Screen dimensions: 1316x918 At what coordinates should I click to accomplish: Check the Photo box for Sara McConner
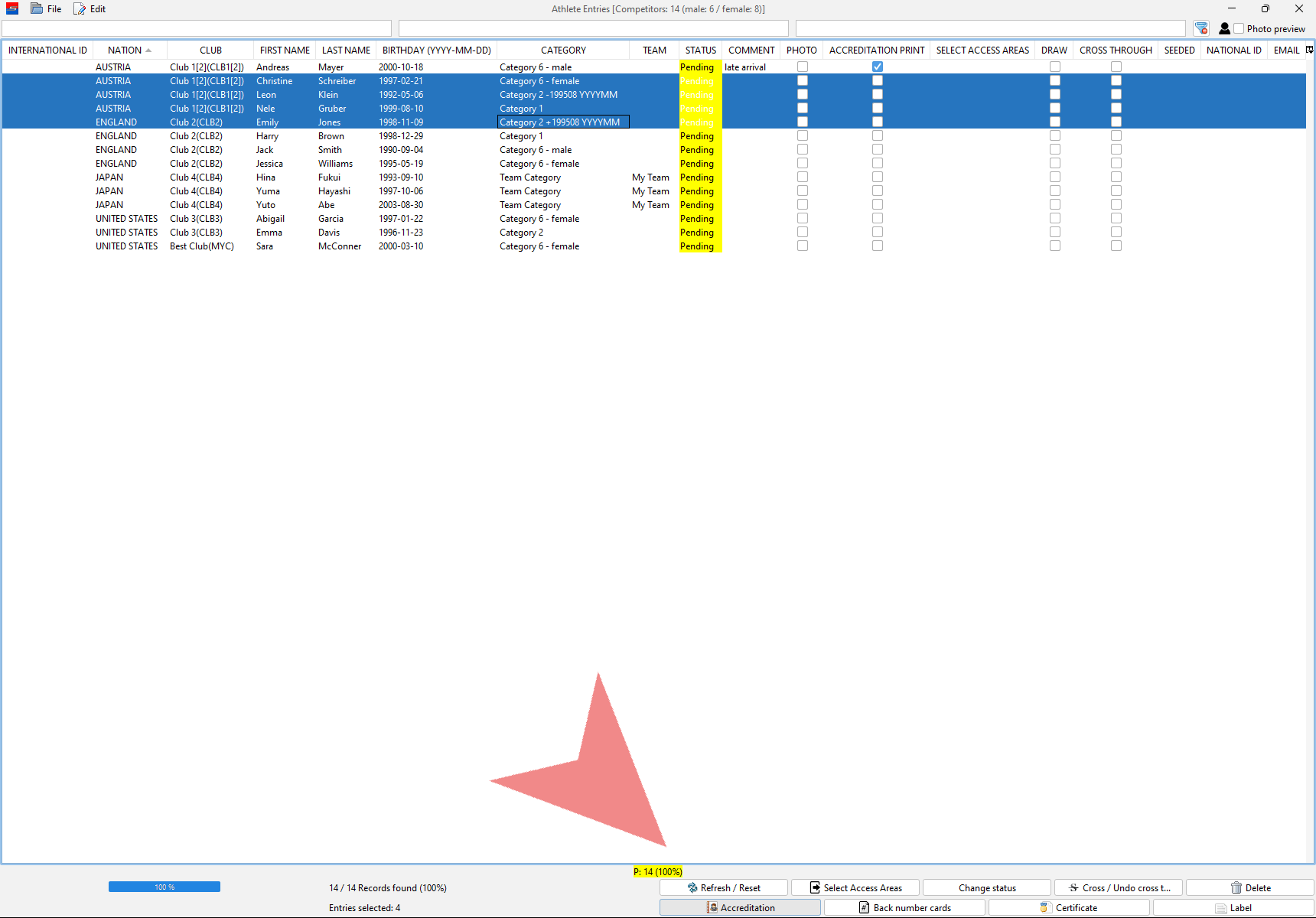803,246
